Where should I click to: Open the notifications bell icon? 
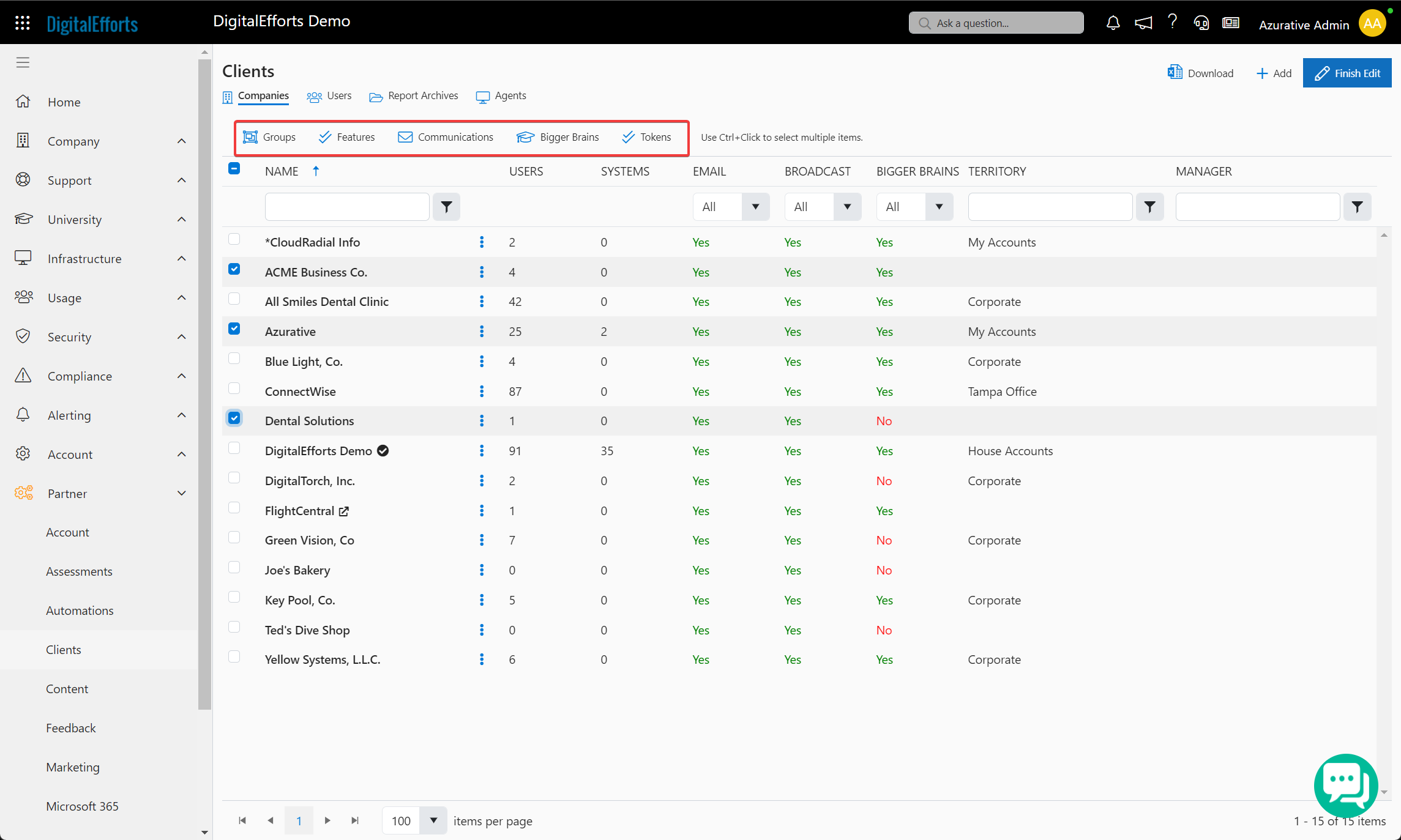click(x=1113, y=23)
